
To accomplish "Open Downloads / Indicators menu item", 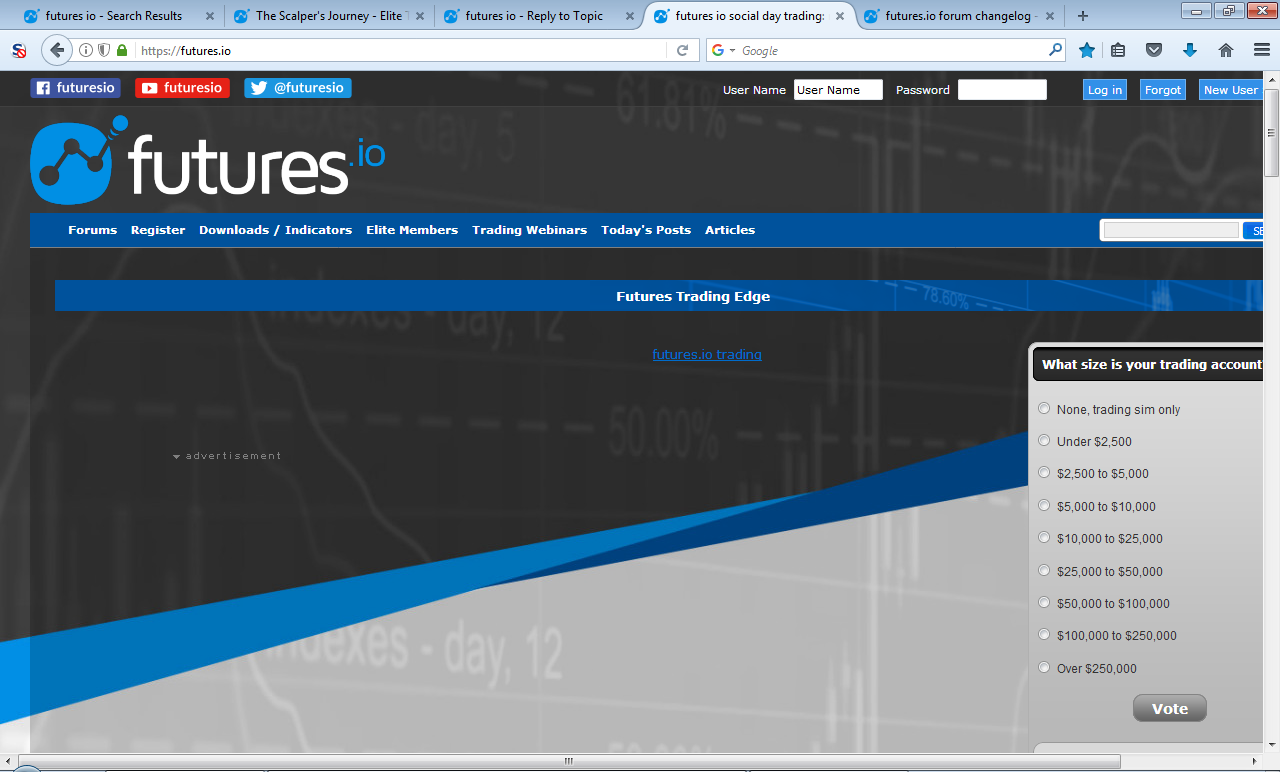I will coord(276,230).
